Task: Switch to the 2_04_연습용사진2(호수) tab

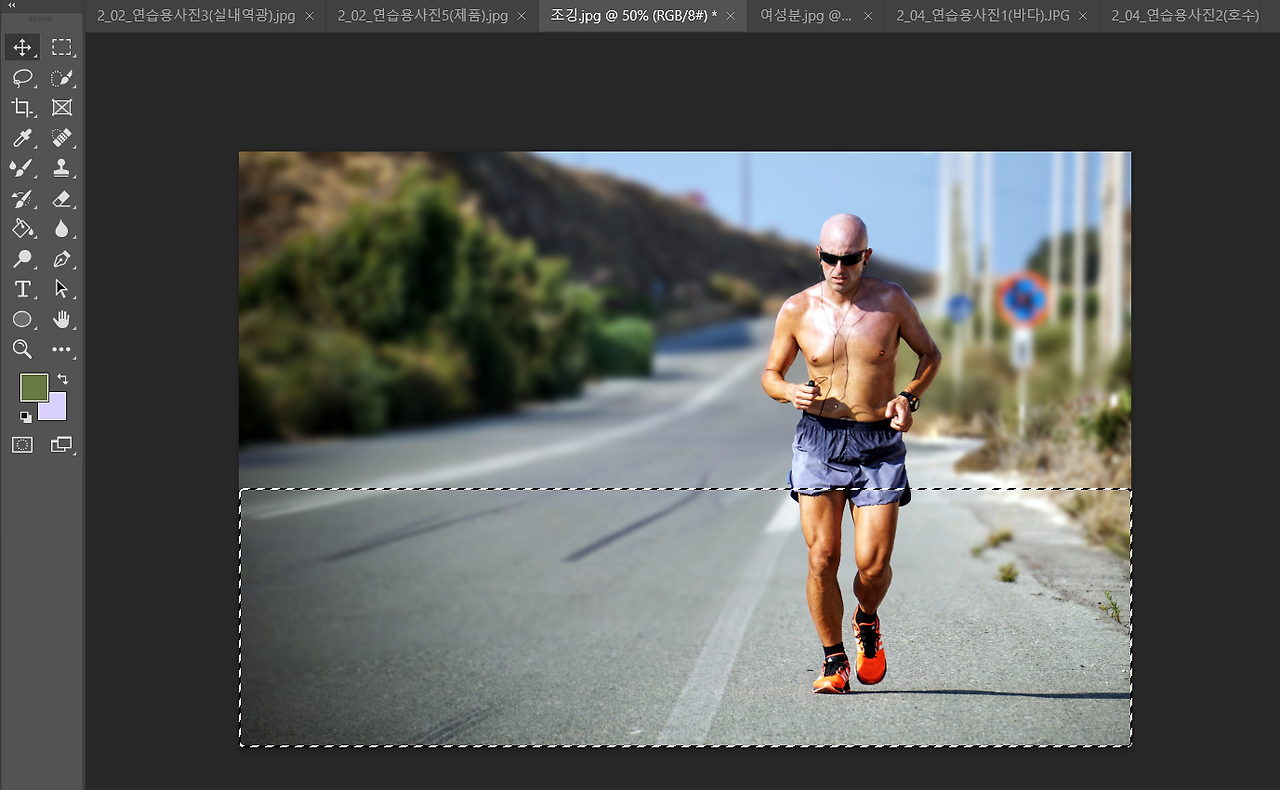Action: [x=1185, y=16]
